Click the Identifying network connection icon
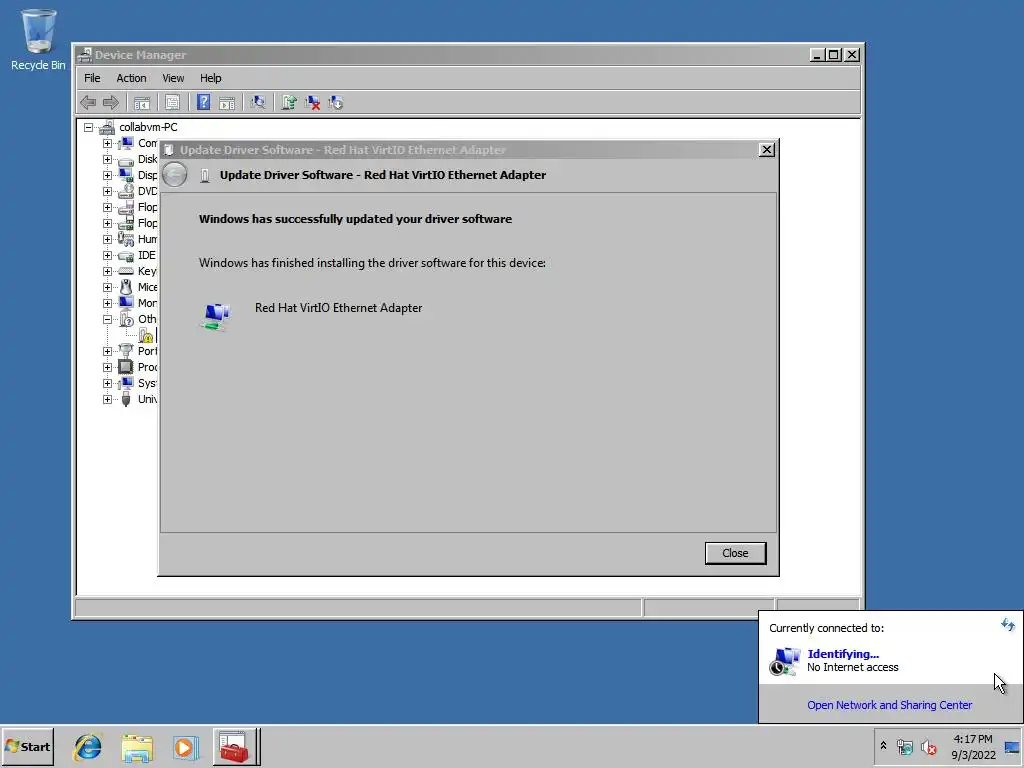The image size is (1024, 768). tap(784, 661)
